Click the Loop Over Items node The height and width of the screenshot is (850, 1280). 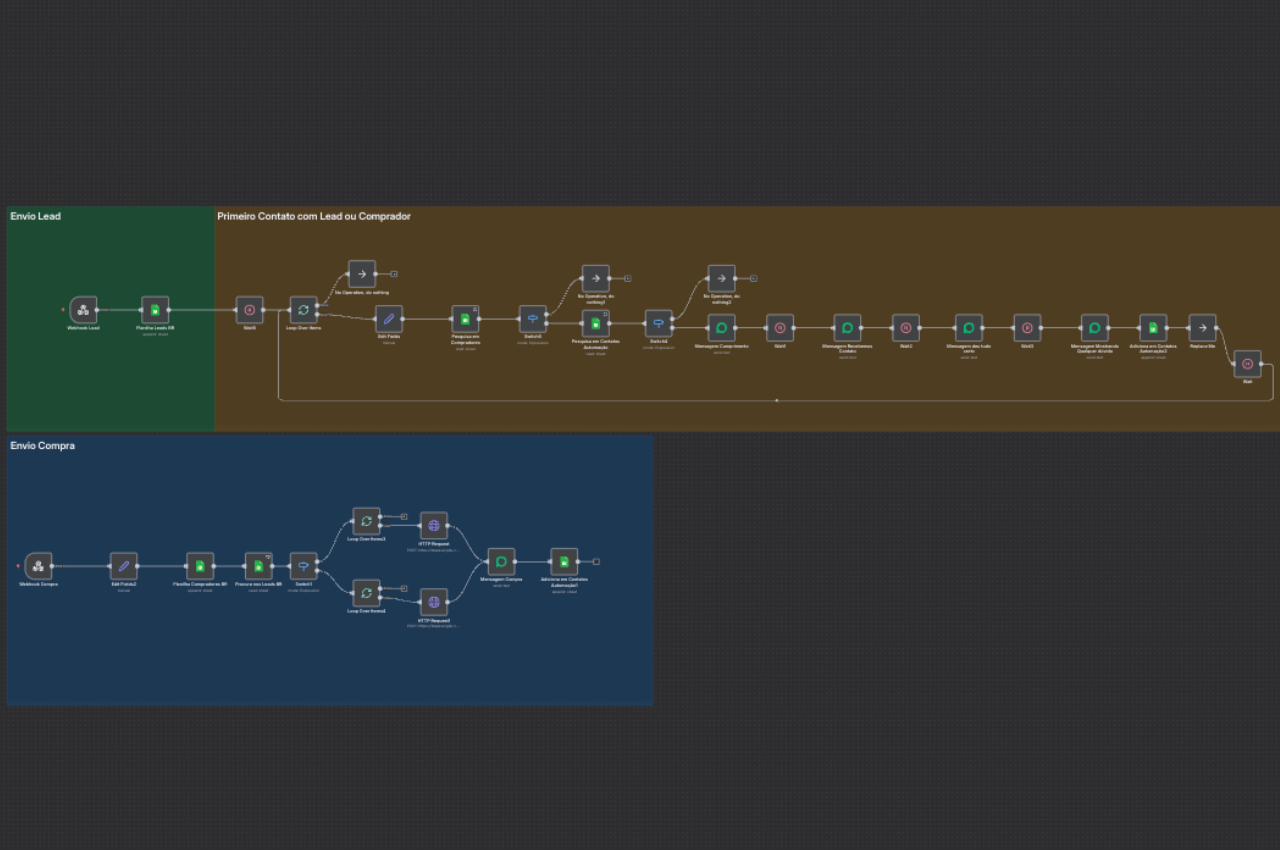[x=304, y=310]
